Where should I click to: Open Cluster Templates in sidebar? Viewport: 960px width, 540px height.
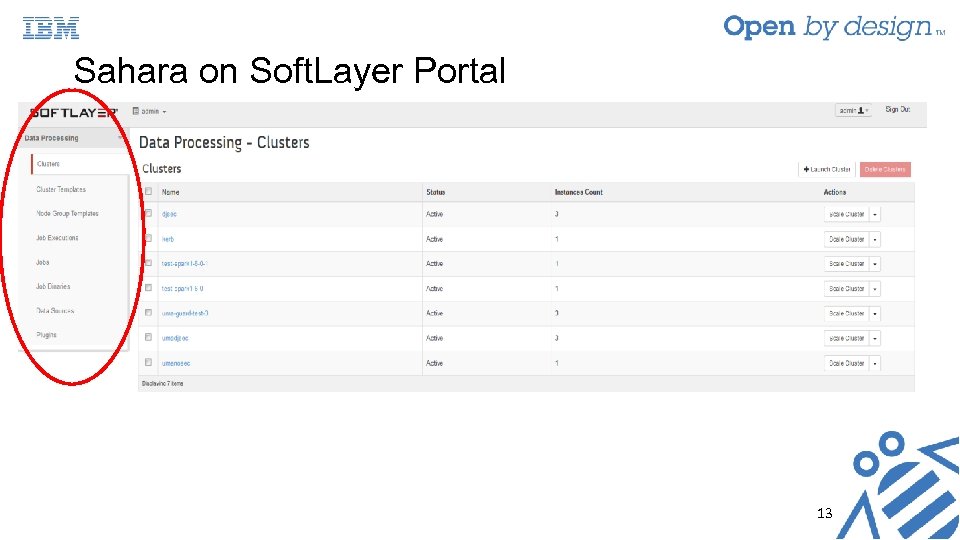tap(61, 189)
